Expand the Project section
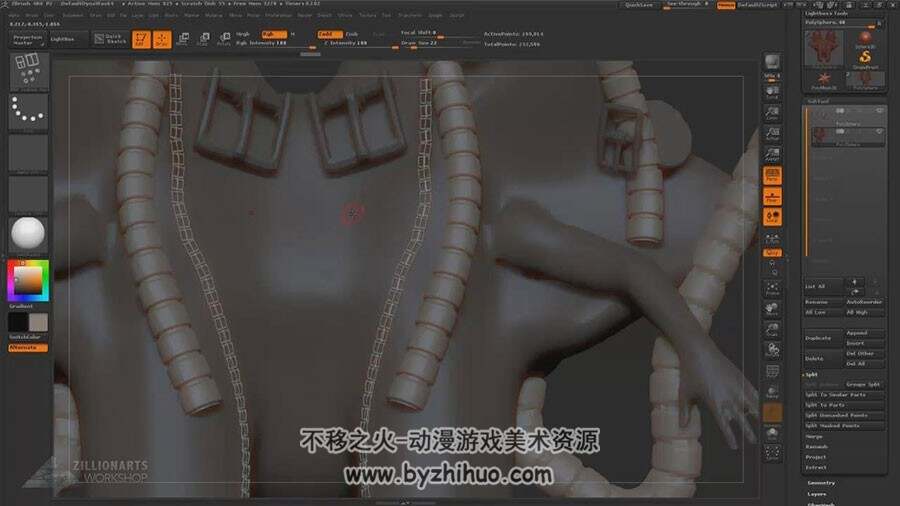Image resolution: width=900 pixels, height=506 pixels. [x=815, y=457]
